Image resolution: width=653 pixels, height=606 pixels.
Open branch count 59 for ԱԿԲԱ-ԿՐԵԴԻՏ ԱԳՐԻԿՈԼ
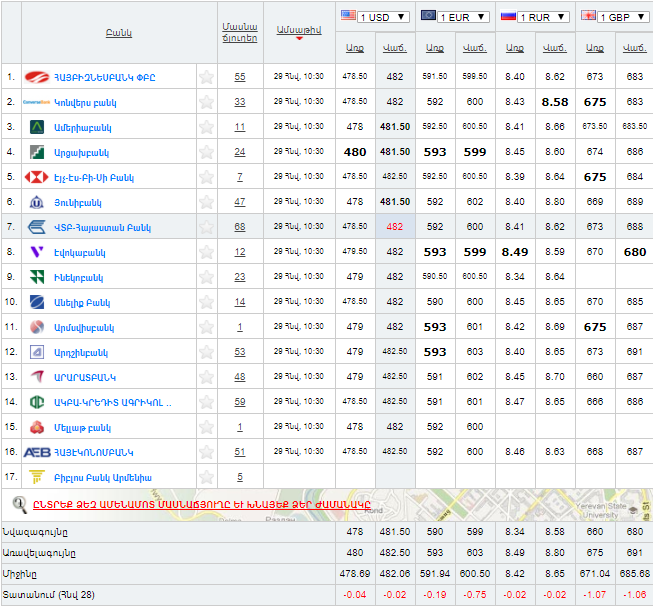pos(240,402)
